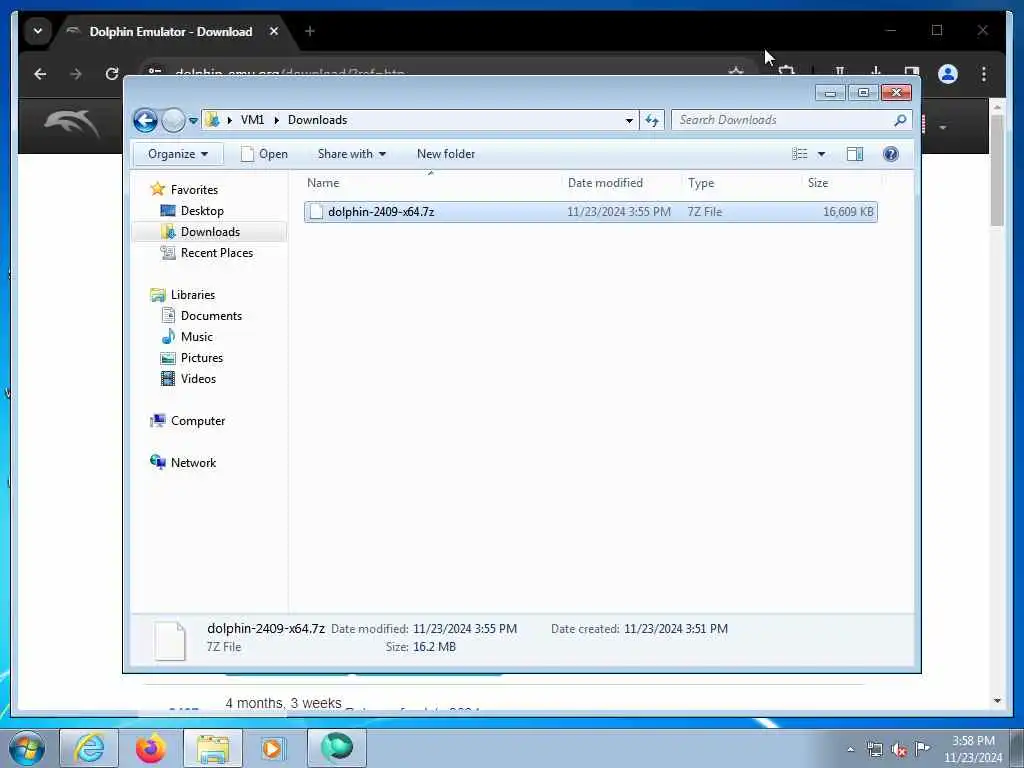The image size is (1024, 768).
Task: Open Explorer's recent pages dropdown arrow
Action: pyautogui.click(x=193, y=121)
